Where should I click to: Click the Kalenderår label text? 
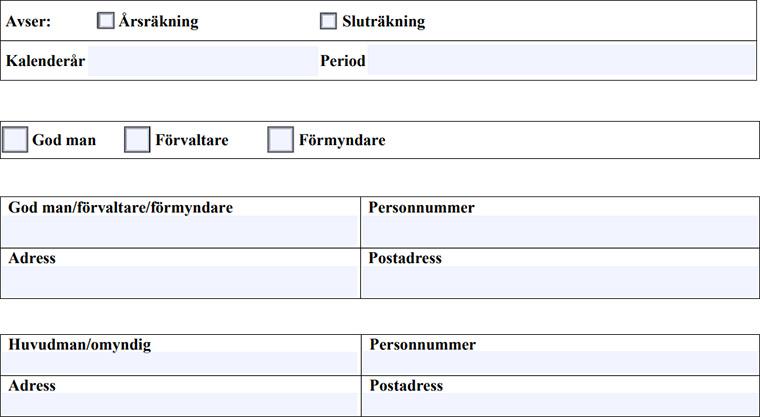click(x=45, y=61)
